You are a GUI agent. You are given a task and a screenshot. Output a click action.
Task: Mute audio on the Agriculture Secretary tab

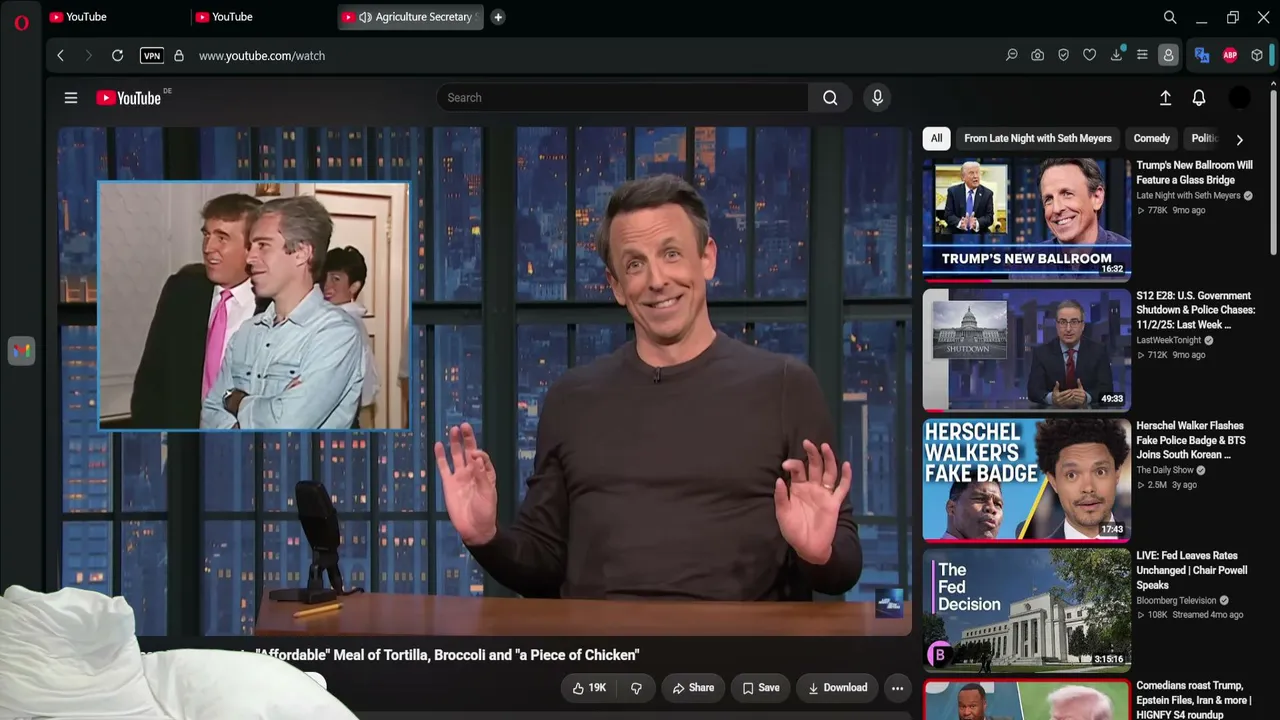365,17
